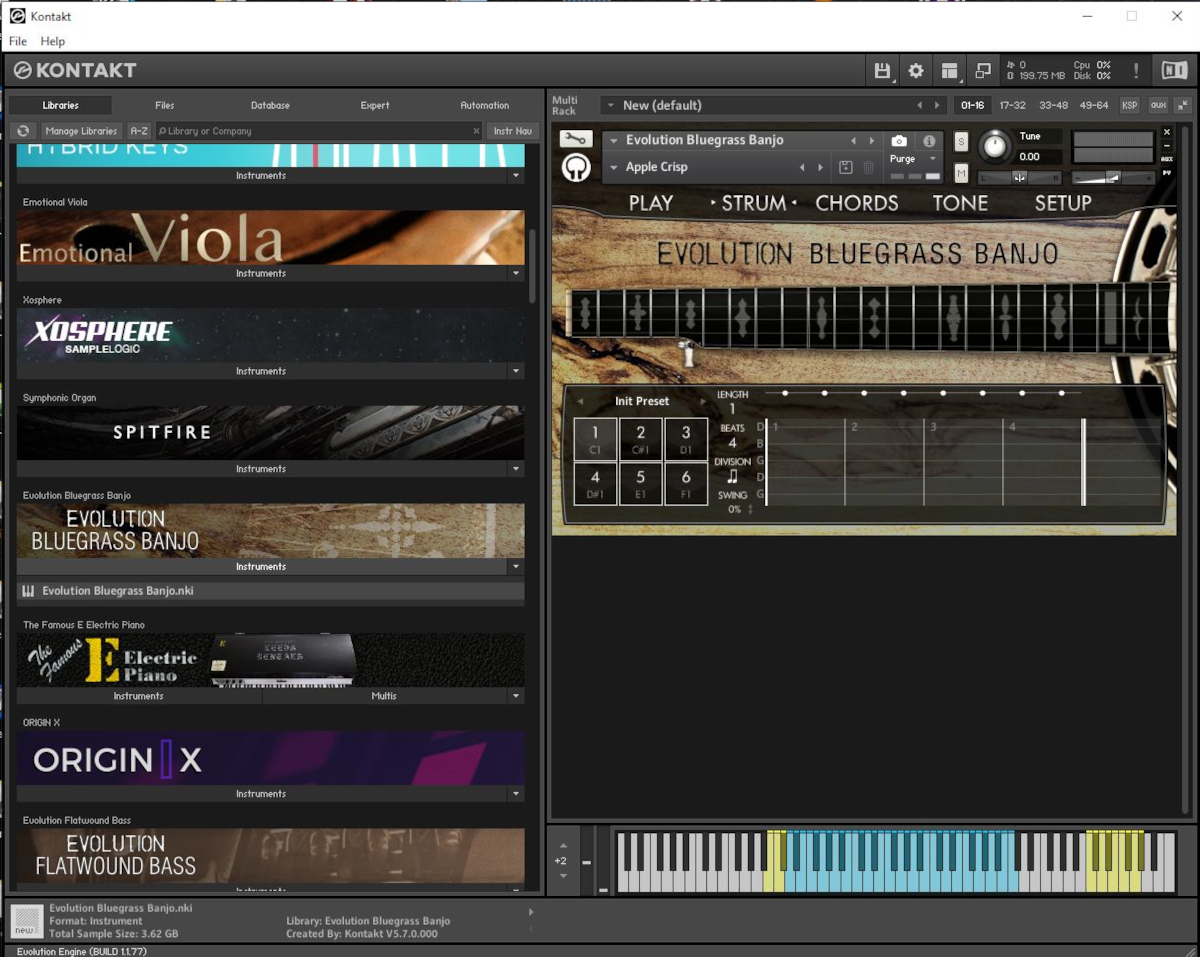Show rack channels 17-32
The height and width of the screenshot is (957, 1200).
pos(1012,105)
